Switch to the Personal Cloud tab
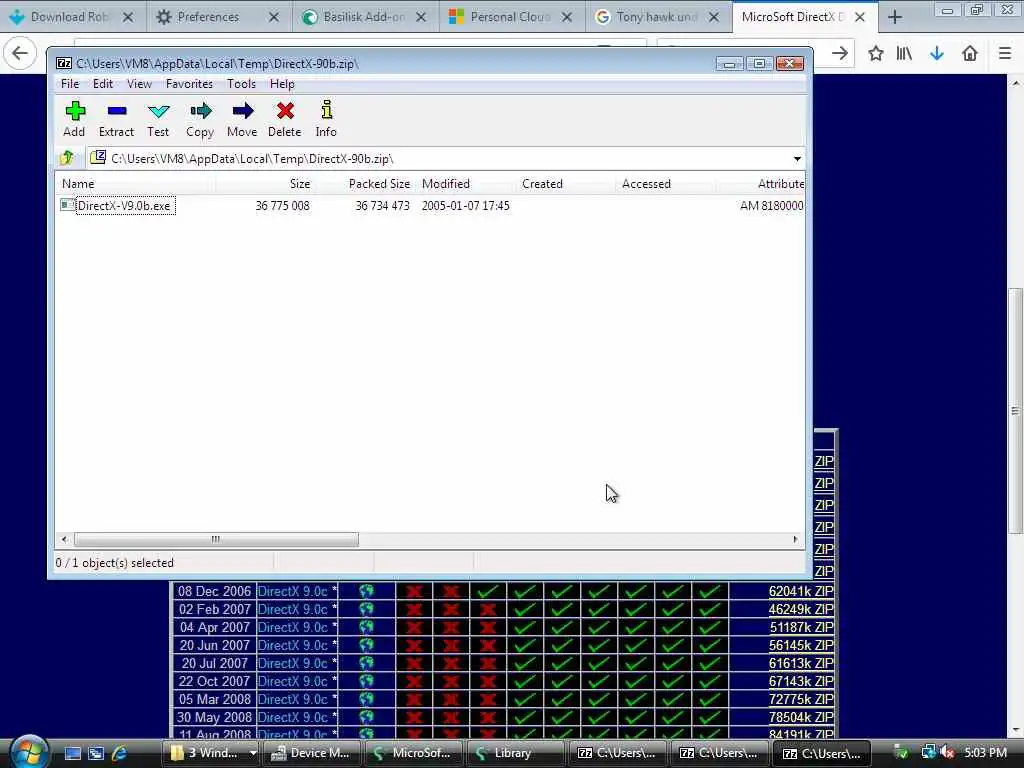 tap(510, 17)
